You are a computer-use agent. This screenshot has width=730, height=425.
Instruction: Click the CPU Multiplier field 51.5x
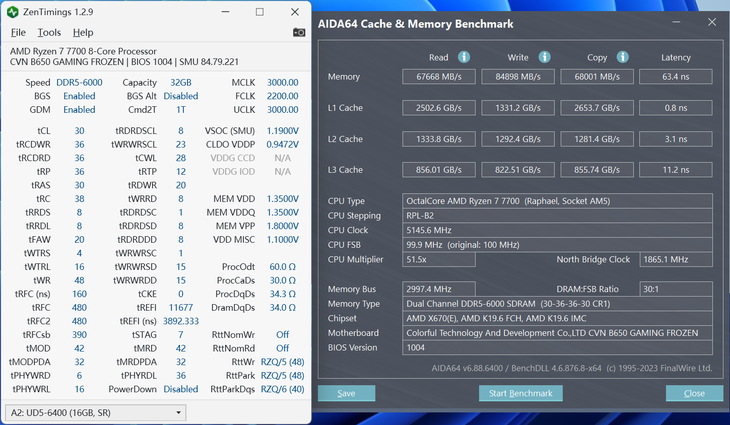pyautogui.click(x=439, y=259)
